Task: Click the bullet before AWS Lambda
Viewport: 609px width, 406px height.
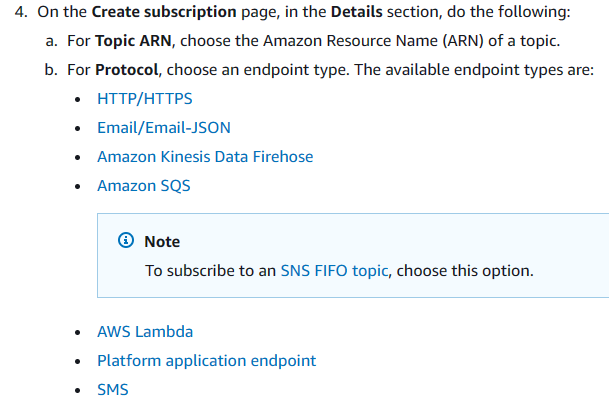Action: coord(78,333)
